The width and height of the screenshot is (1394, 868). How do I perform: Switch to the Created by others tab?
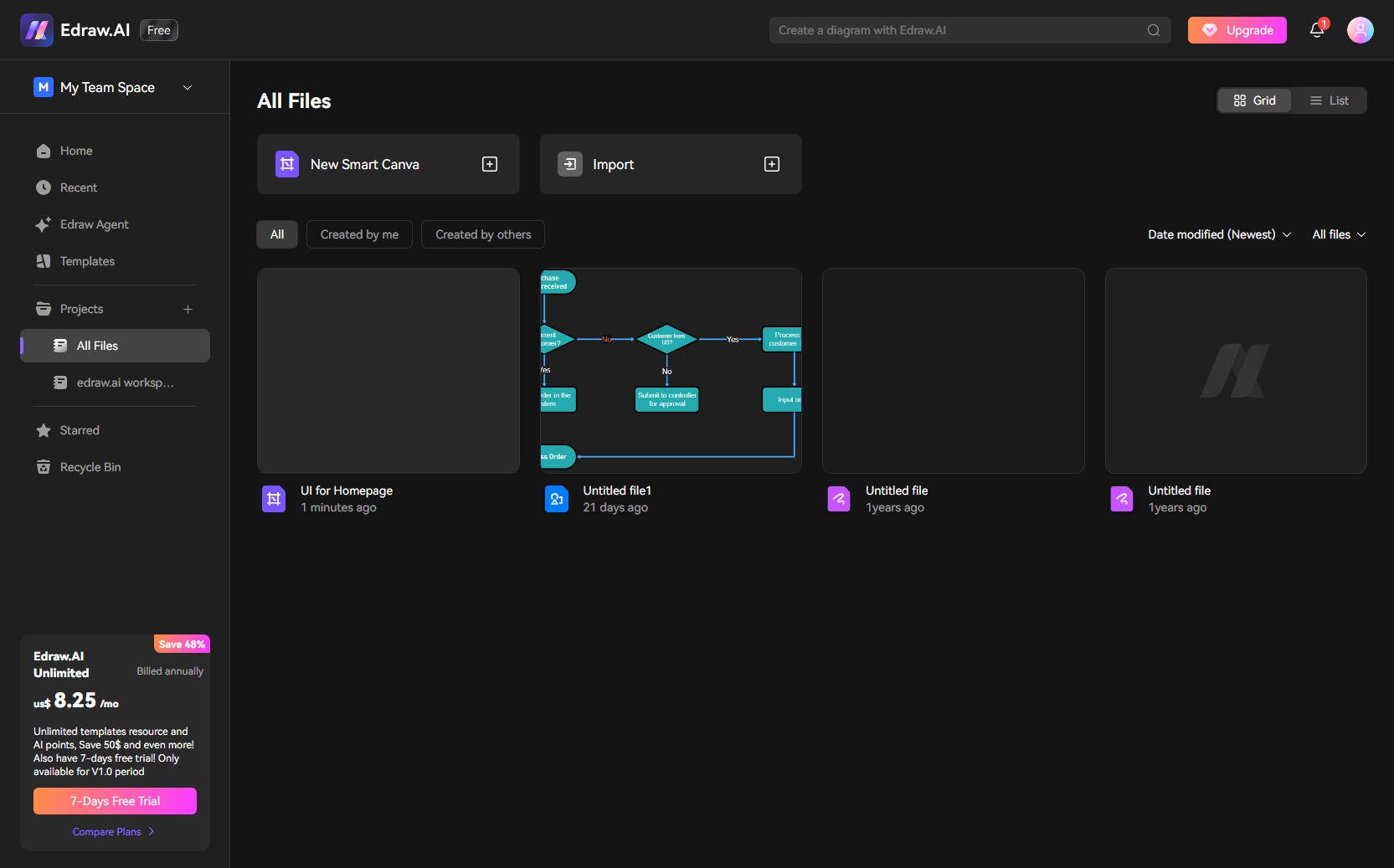482,234
